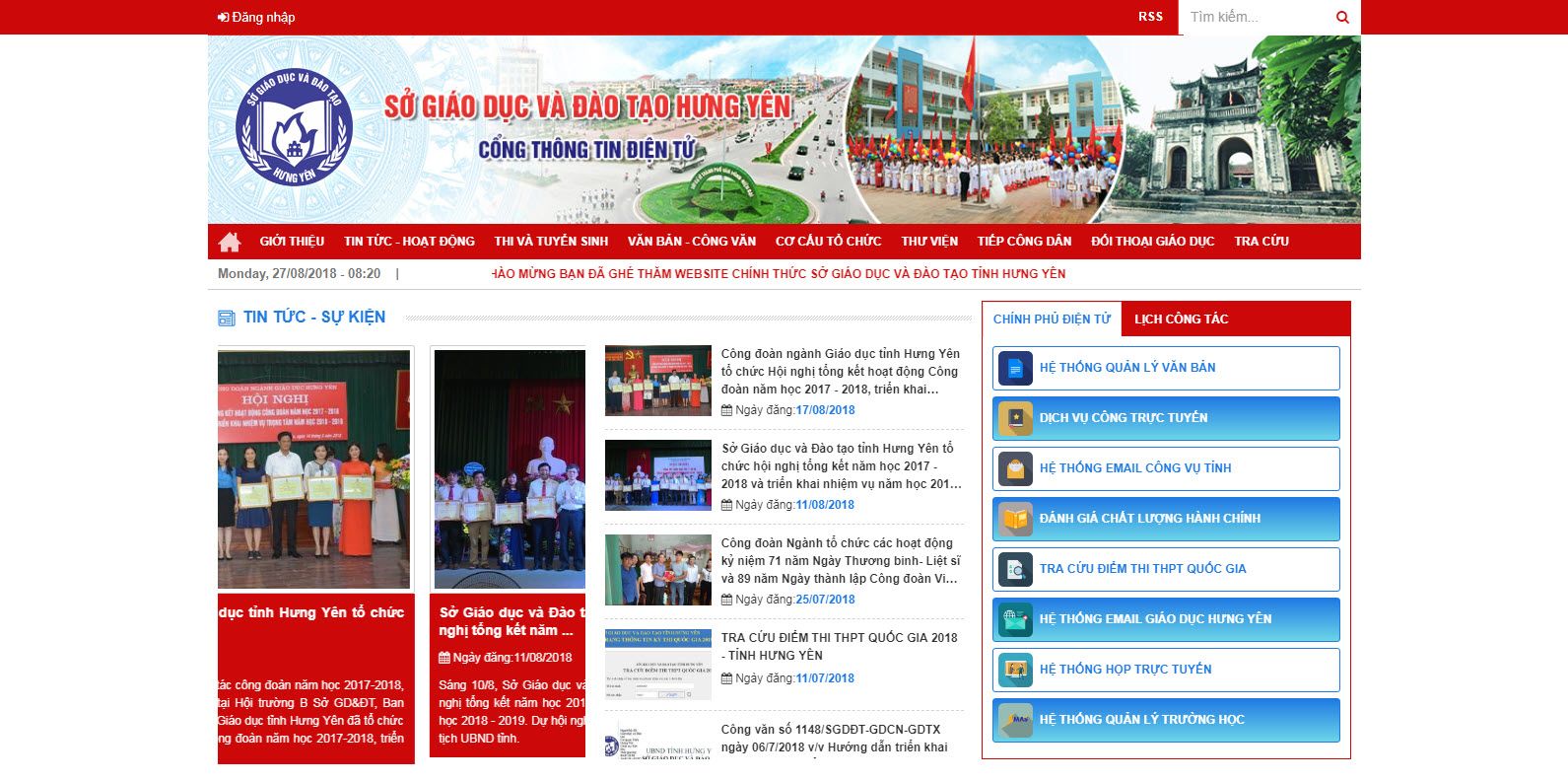Click the Đăng nhập login link
This screenshot has height=781, width=1568.
(256, 17)
